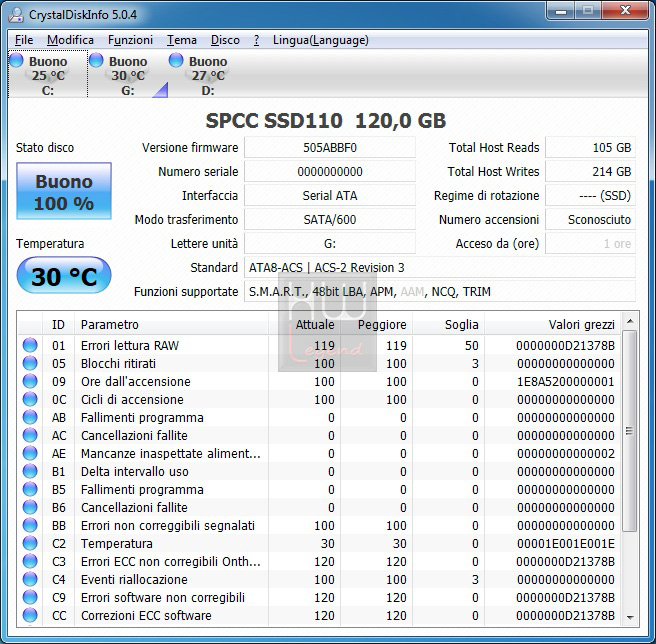Viewport: 656px width, 644px height.
Task: Click the SMART list scrollbar up arrow
Action: 630,321
